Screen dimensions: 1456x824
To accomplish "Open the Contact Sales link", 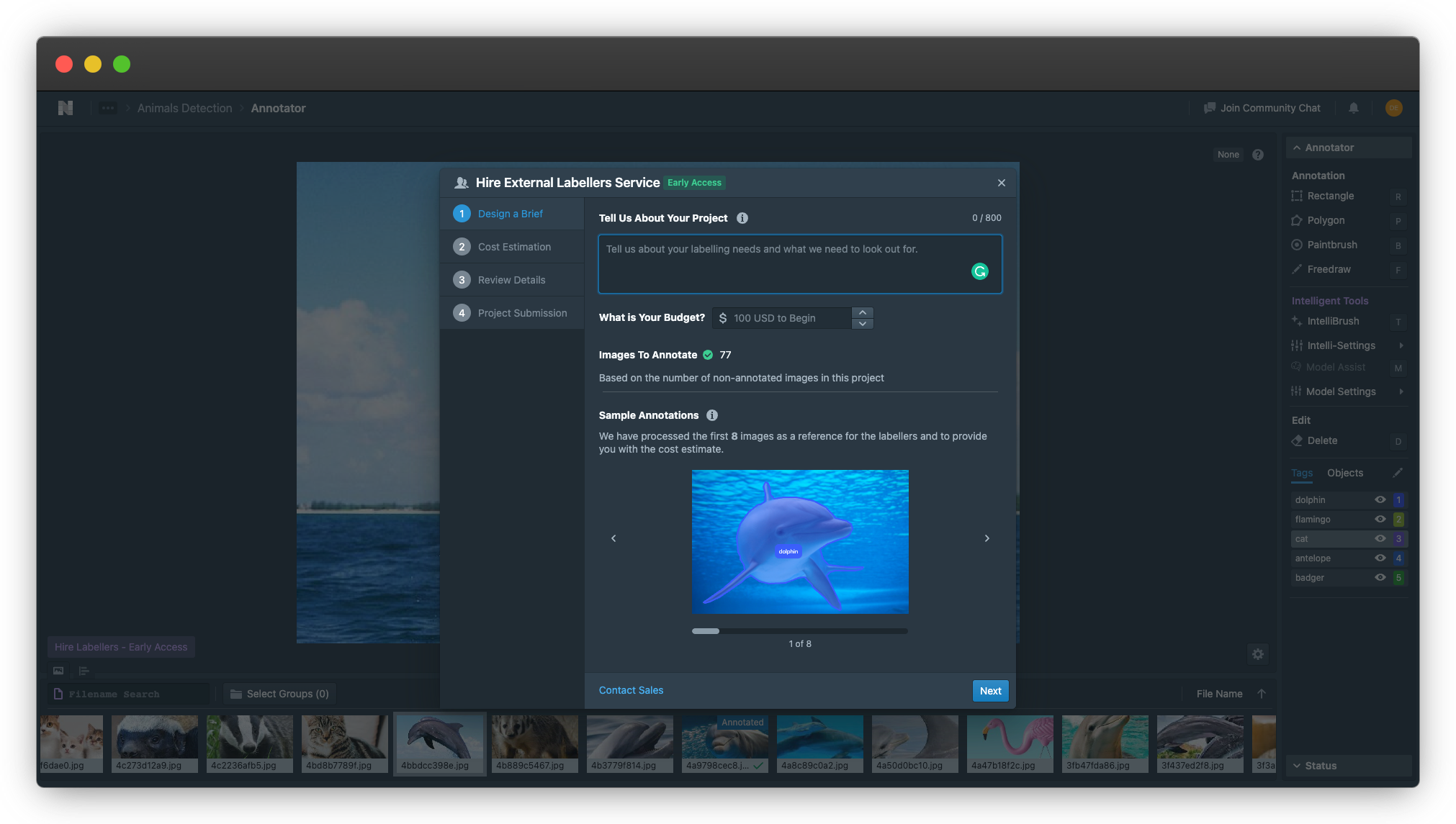I will pyautogui.click(x=632, y=690).
